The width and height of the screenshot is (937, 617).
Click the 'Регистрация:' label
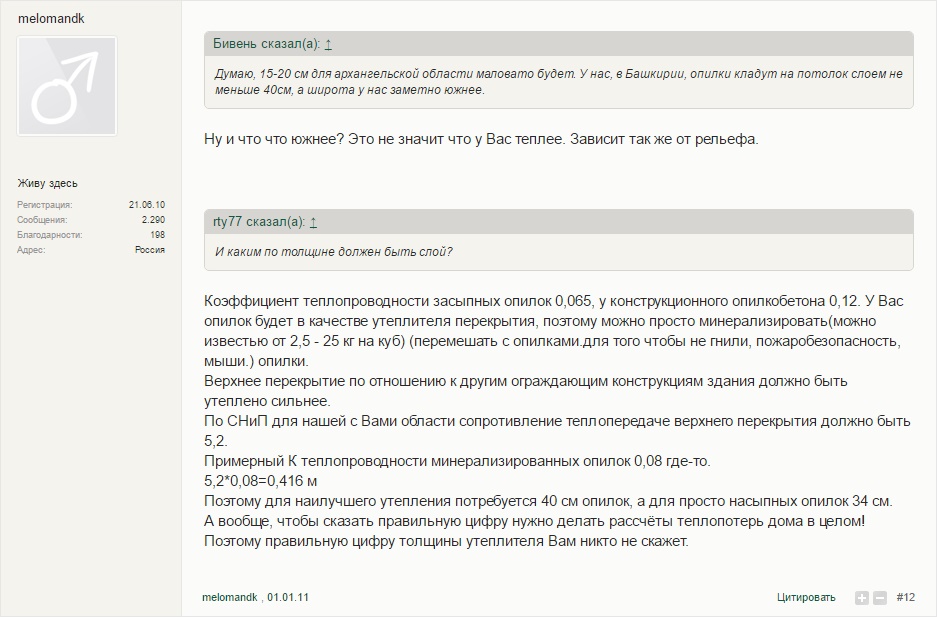[x=45, y=205]
